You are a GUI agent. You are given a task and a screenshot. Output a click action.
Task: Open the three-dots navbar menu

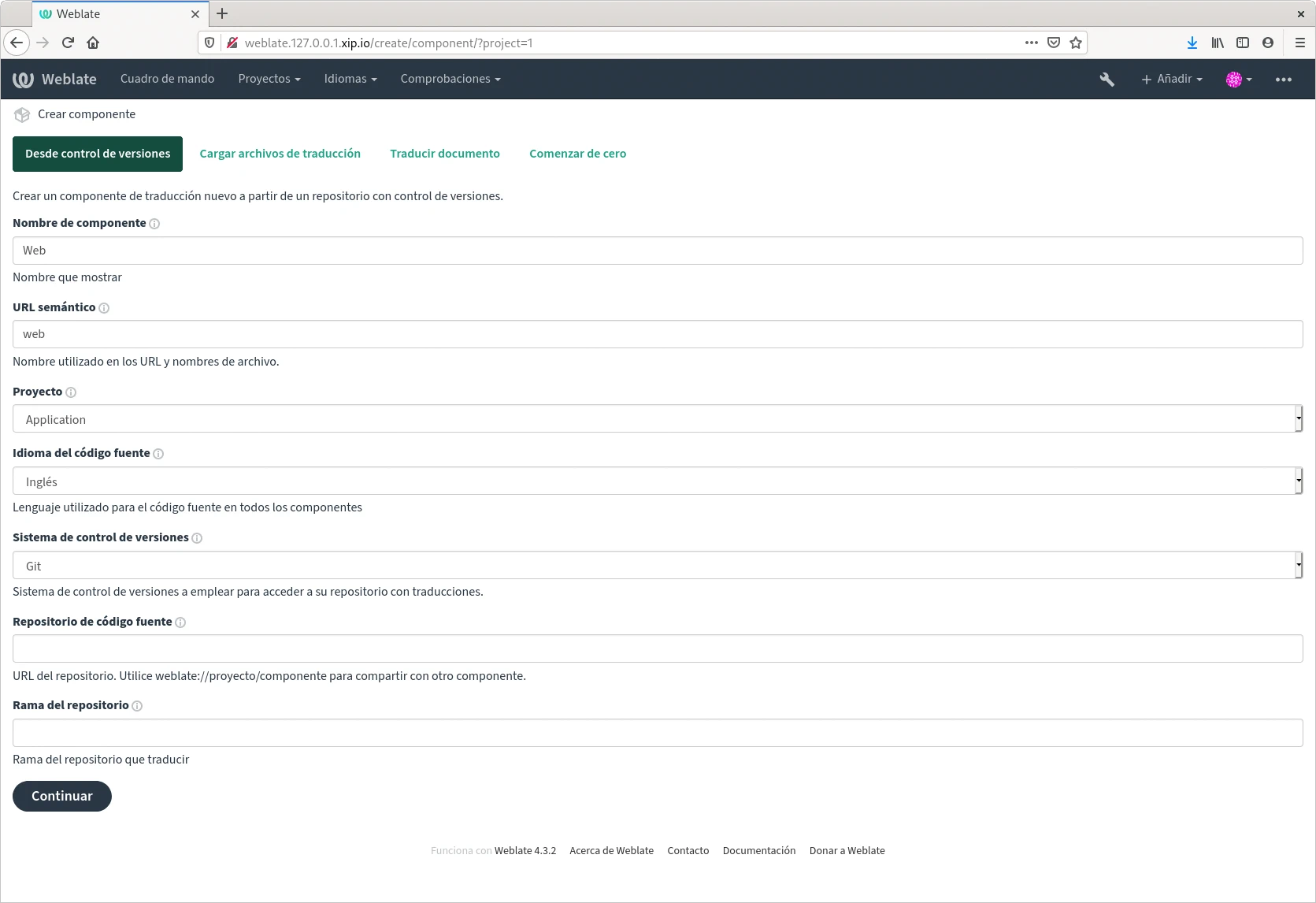tap(1283, 79)
